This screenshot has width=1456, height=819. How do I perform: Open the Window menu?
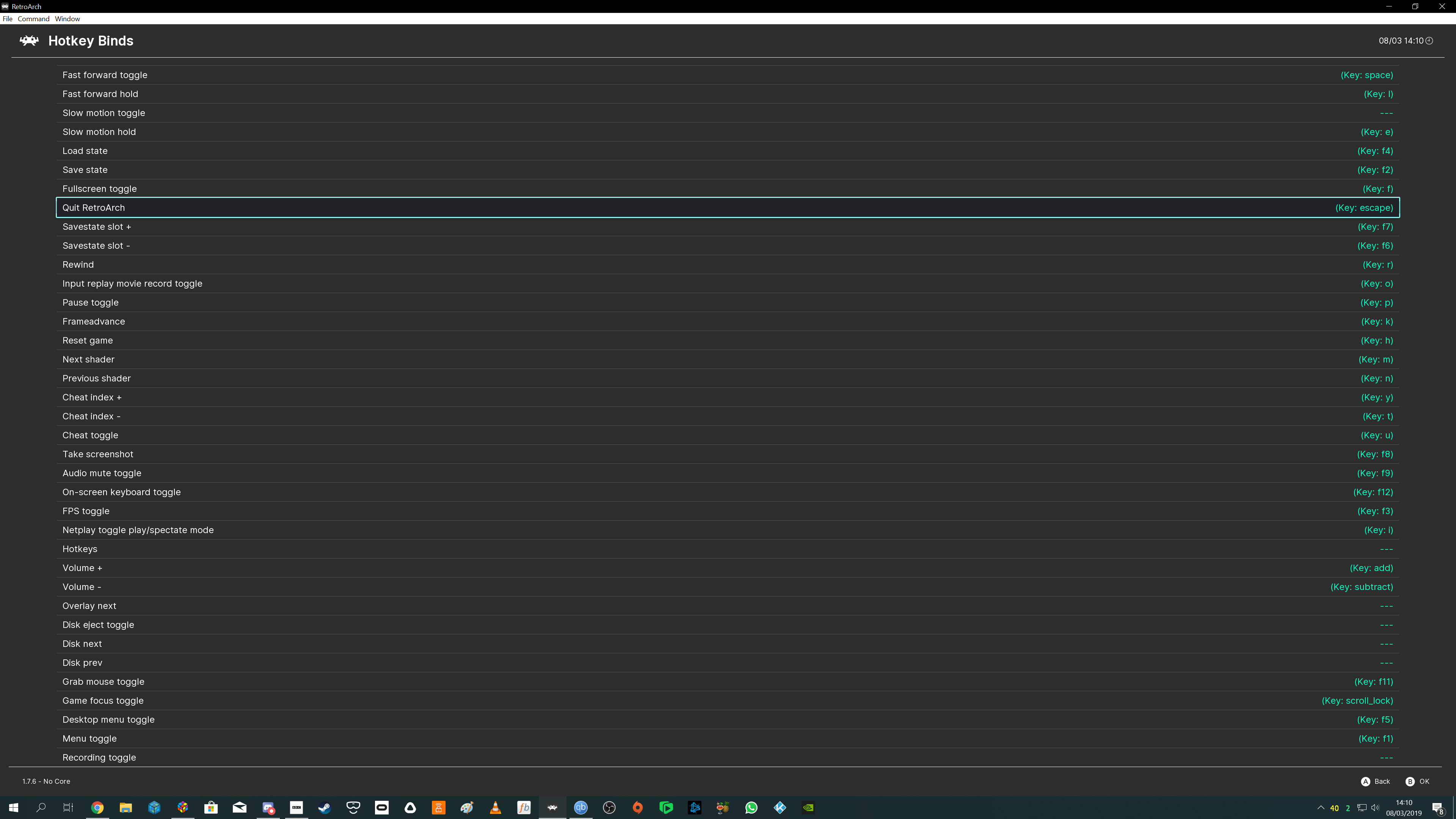click(67, 19)
